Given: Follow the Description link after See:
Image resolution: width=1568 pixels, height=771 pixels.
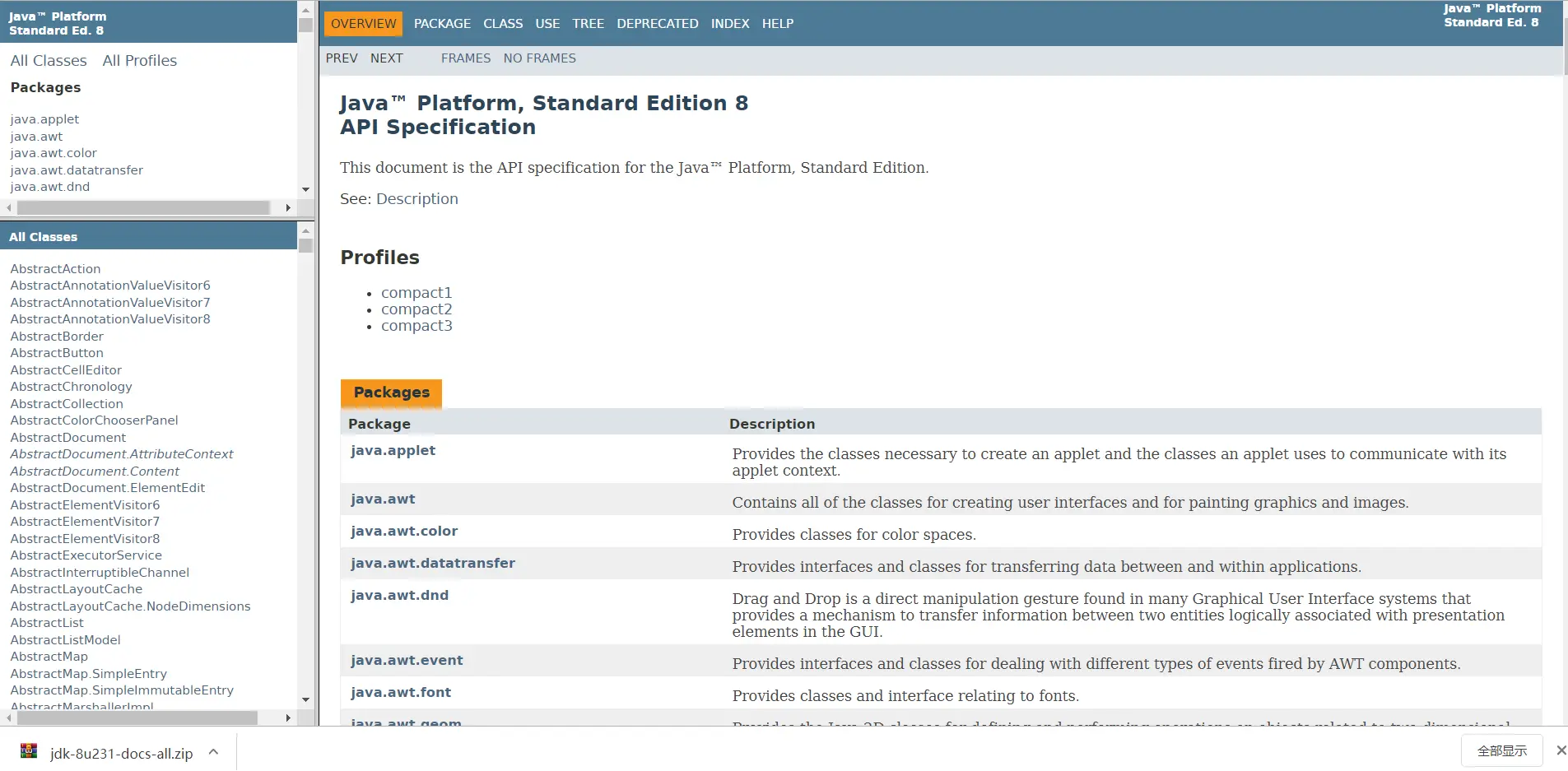Looking at the screenshot, I should tap(416, 199).
